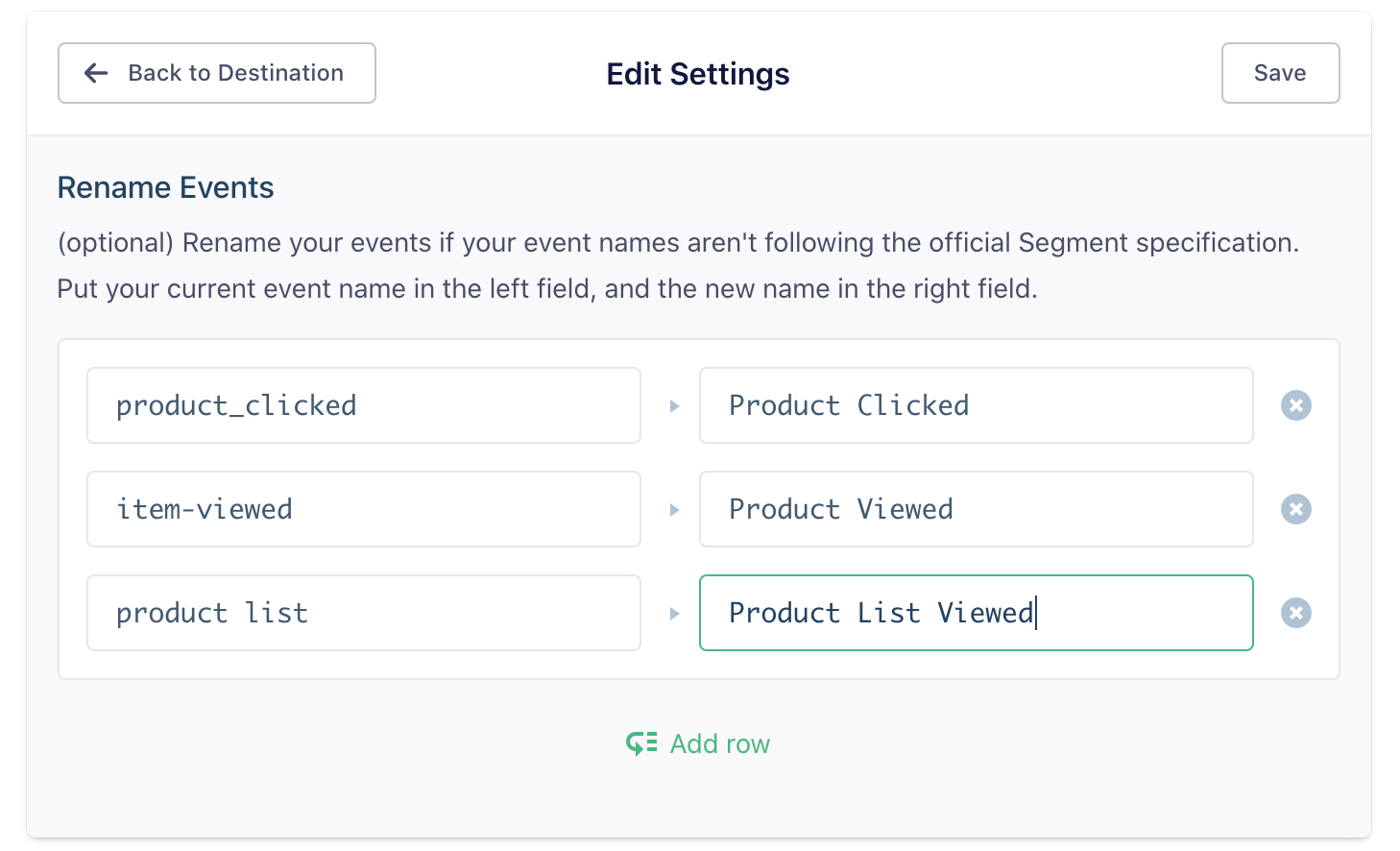Viewport: 1400px width, 851px height.
Task: Click the Rename Events section heading
Action: pyautogui.click(x=165, y=187)
